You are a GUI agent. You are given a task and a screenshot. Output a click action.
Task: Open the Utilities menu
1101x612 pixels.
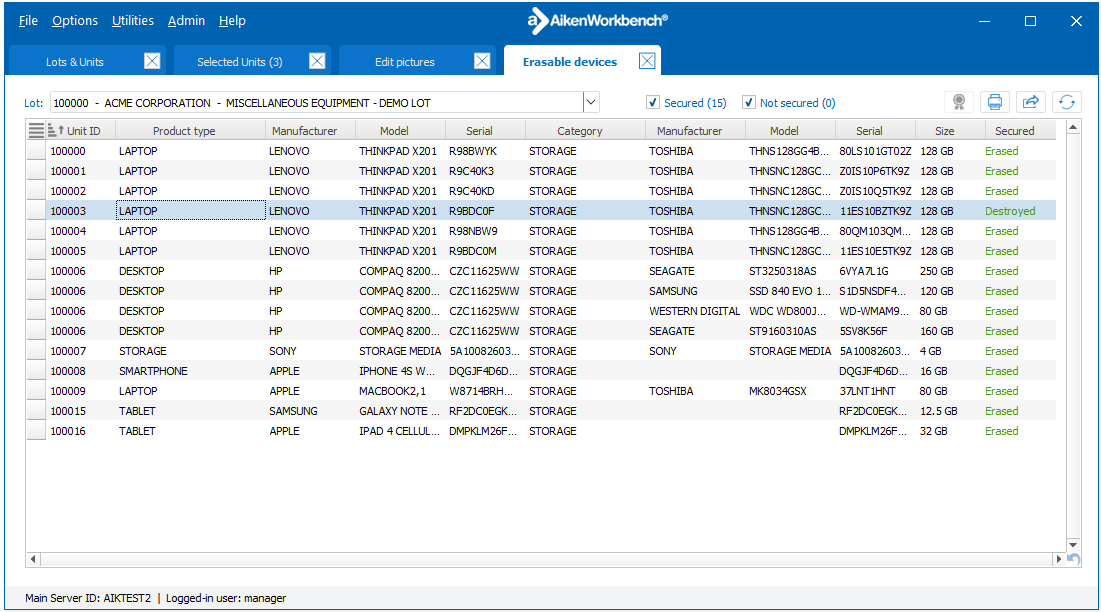pos(133,21)
